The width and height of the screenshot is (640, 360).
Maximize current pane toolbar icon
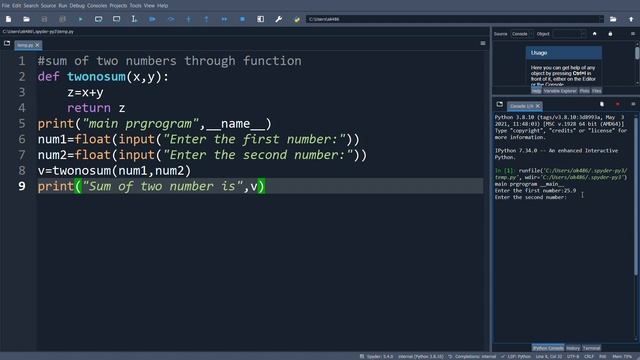coord(260,19)
